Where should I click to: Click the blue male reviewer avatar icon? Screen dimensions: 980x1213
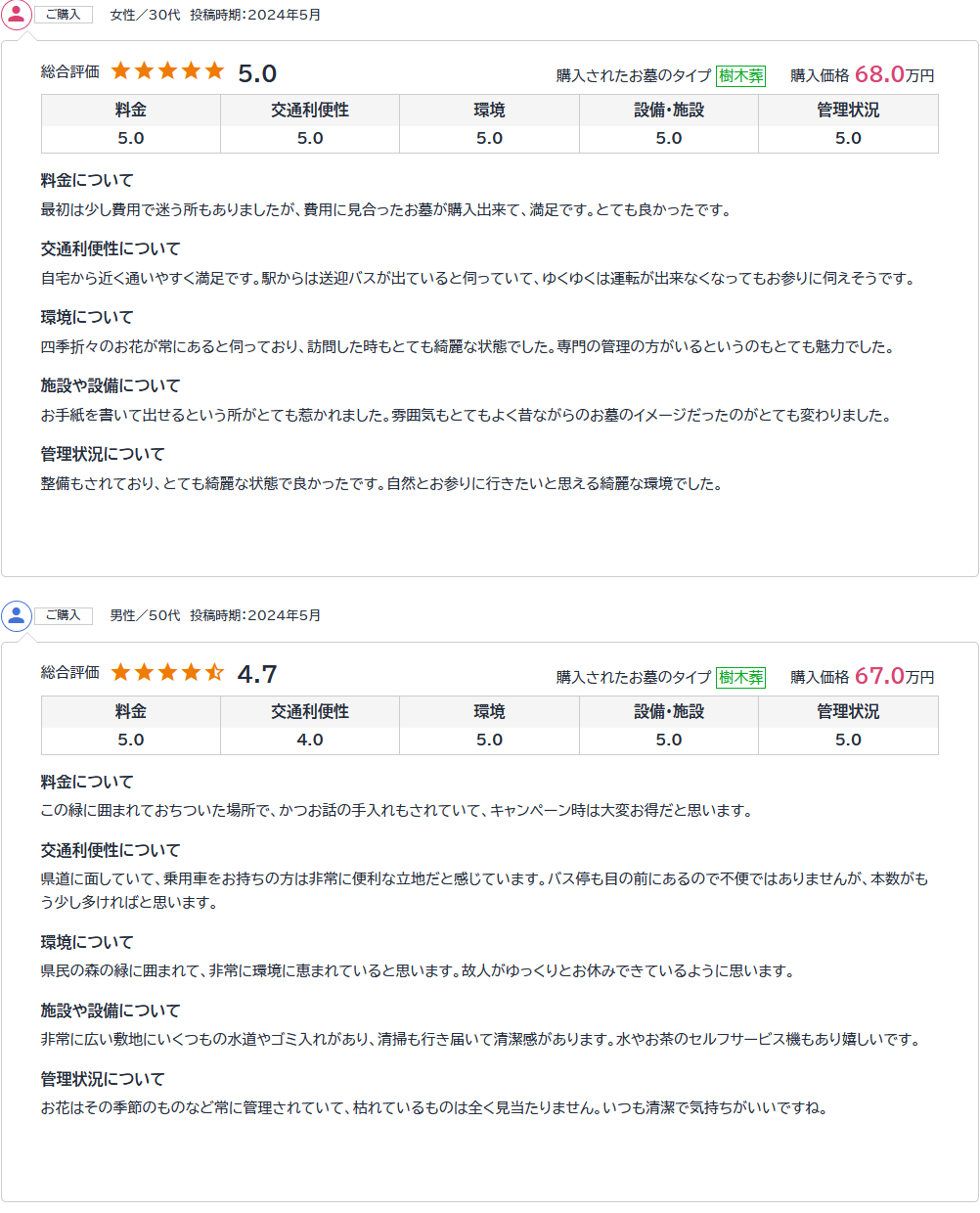pyautogui.click(x=17, y=615)
